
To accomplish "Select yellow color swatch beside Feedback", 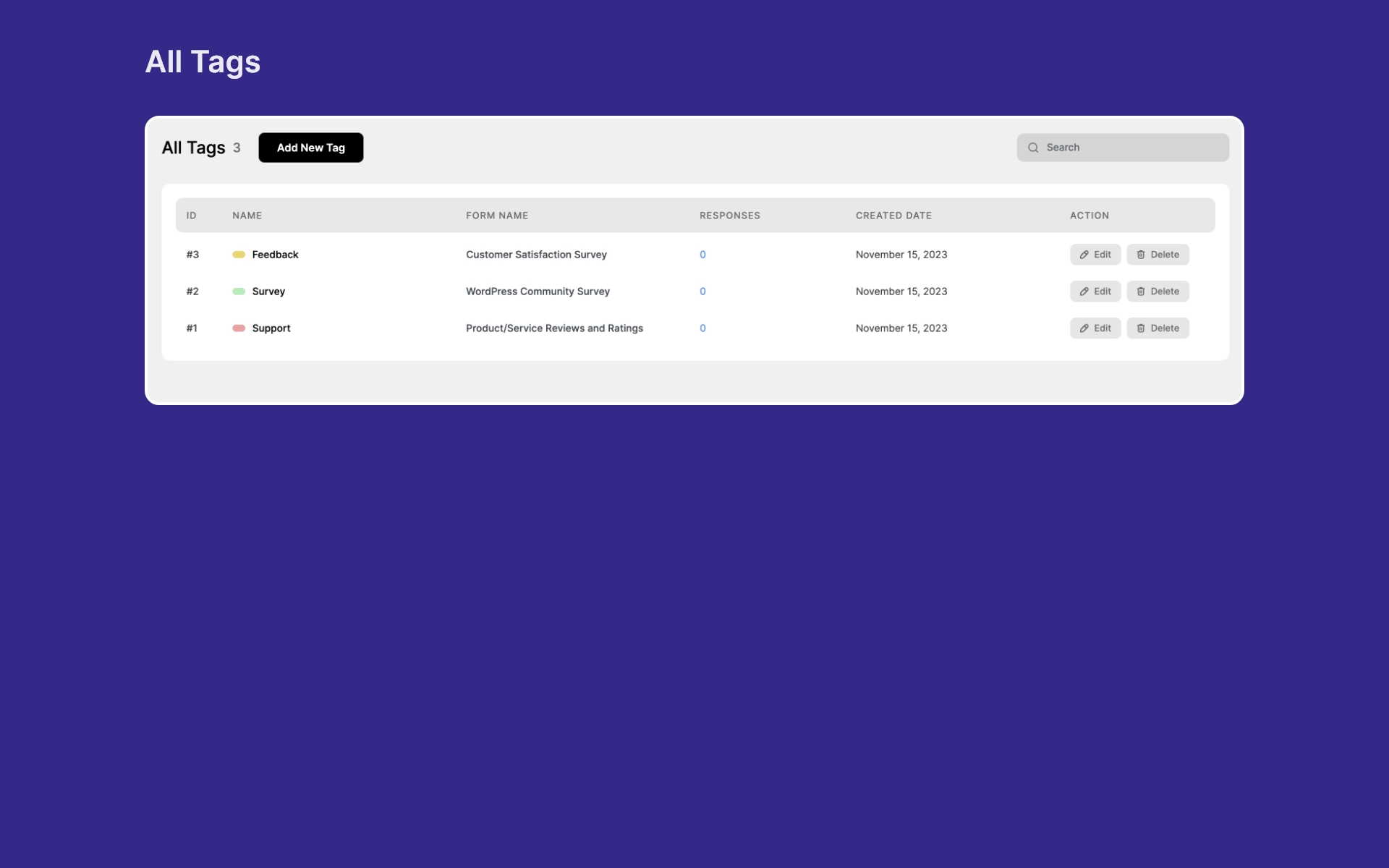I will (239, 255).
